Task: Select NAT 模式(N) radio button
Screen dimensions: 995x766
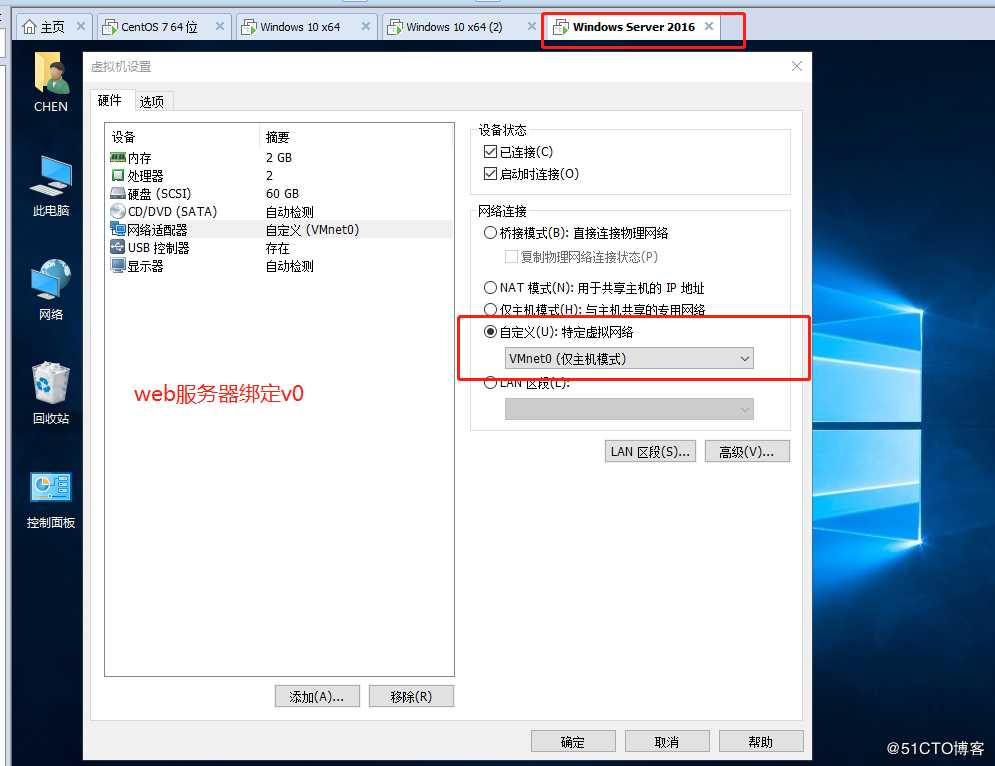Action: [x=490, y=287]
